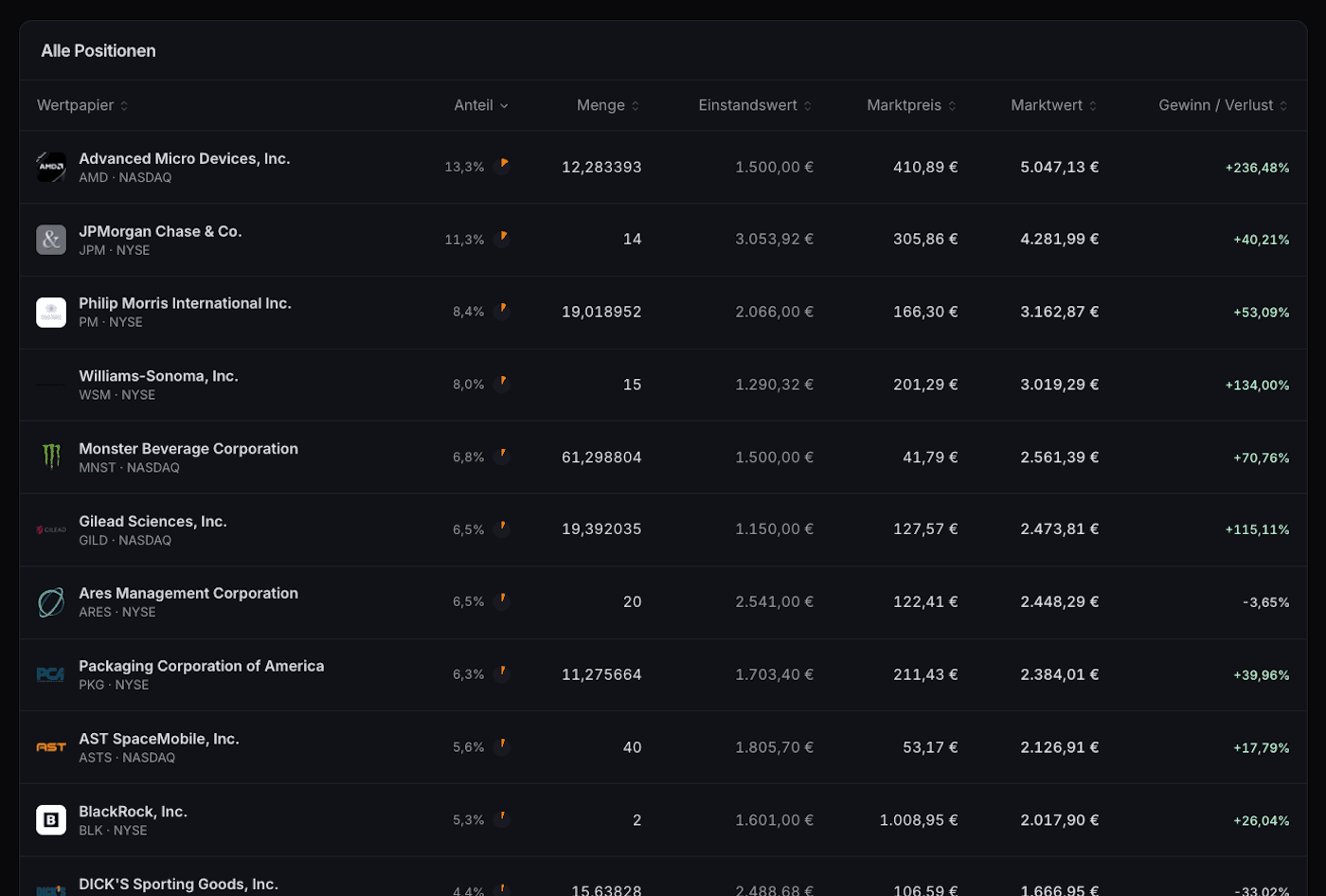This screenshot has height=896, width=1326.
Task: Sort table by Marktpreis column
Action: (911, 105)
